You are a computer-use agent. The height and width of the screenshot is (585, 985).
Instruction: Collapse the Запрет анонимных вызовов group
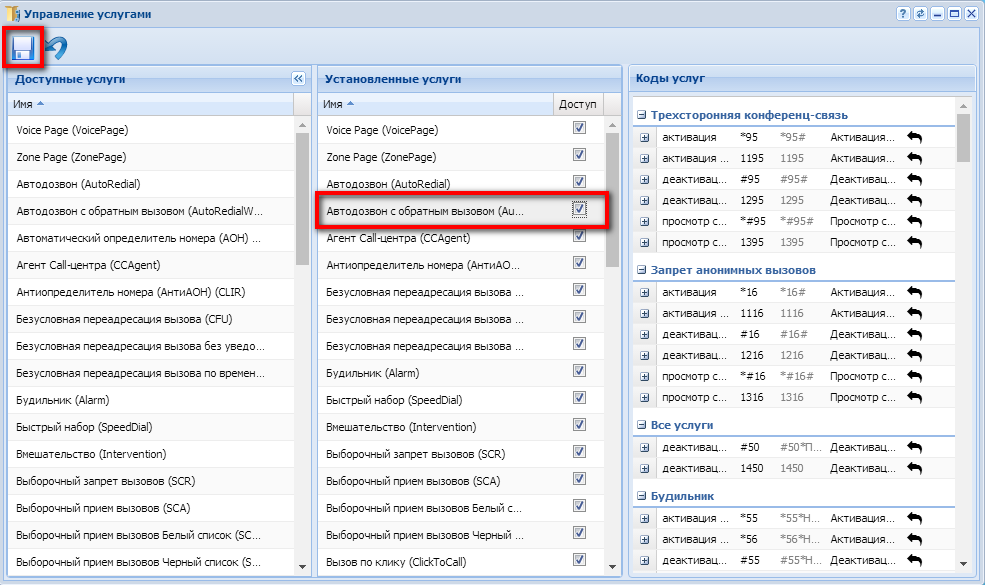click(642, 270)
